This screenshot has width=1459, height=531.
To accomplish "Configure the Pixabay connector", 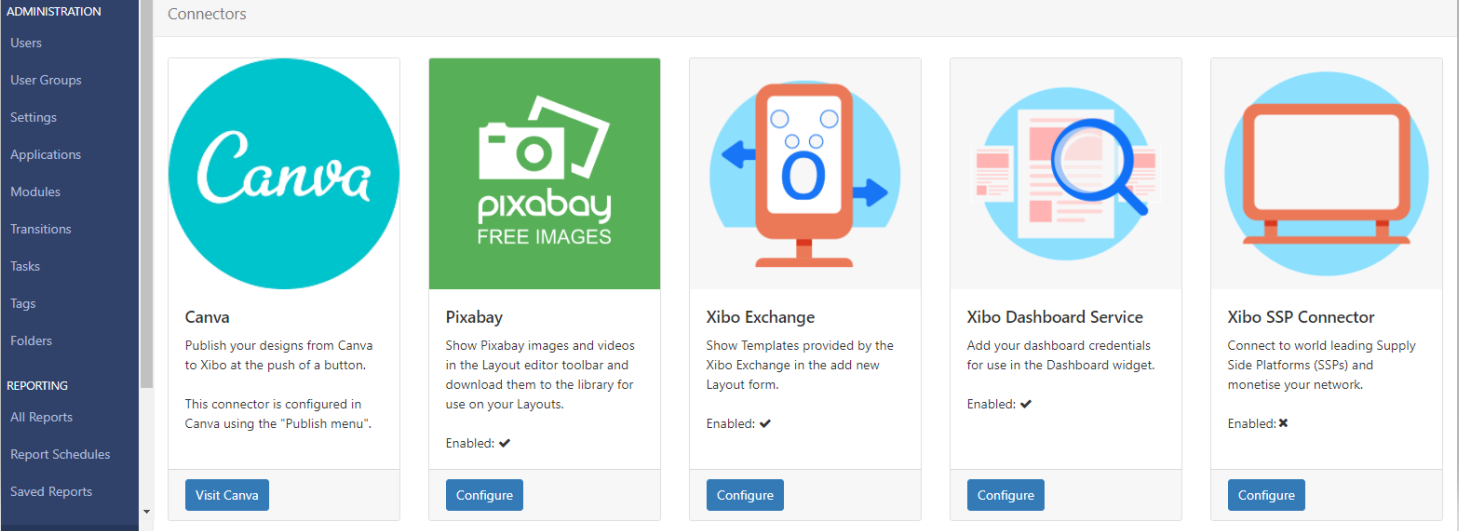I will pos(484,495).
